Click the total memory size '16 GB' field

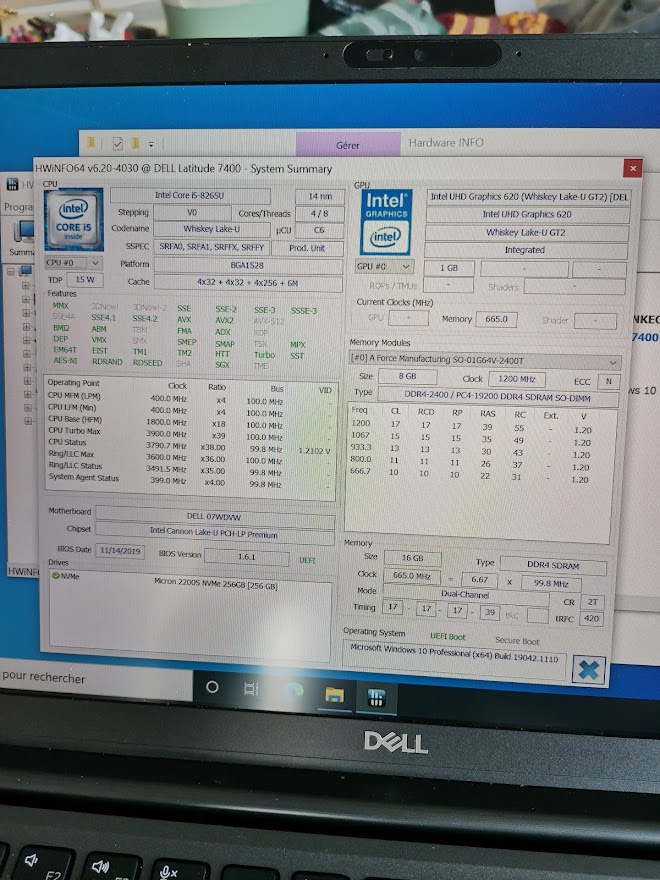tap(412, 558)
